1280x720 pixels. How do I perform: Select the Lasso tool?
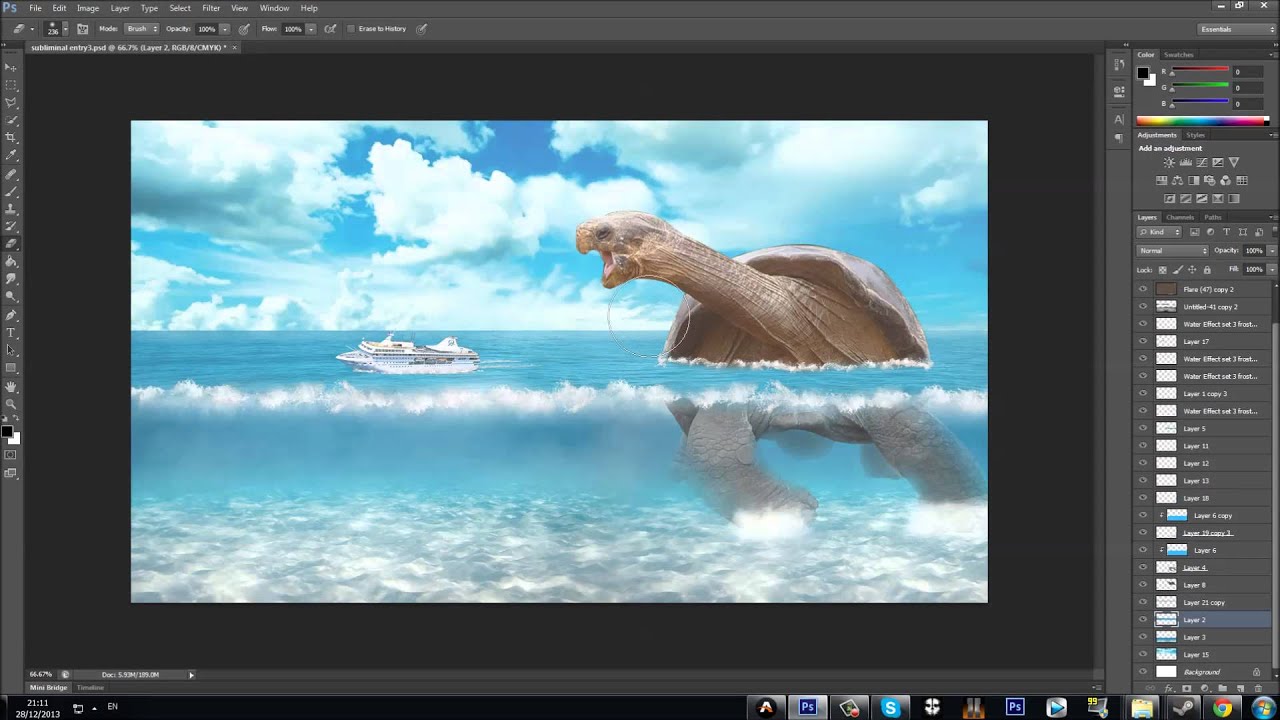pyautogui.click(x=11, y=102)
